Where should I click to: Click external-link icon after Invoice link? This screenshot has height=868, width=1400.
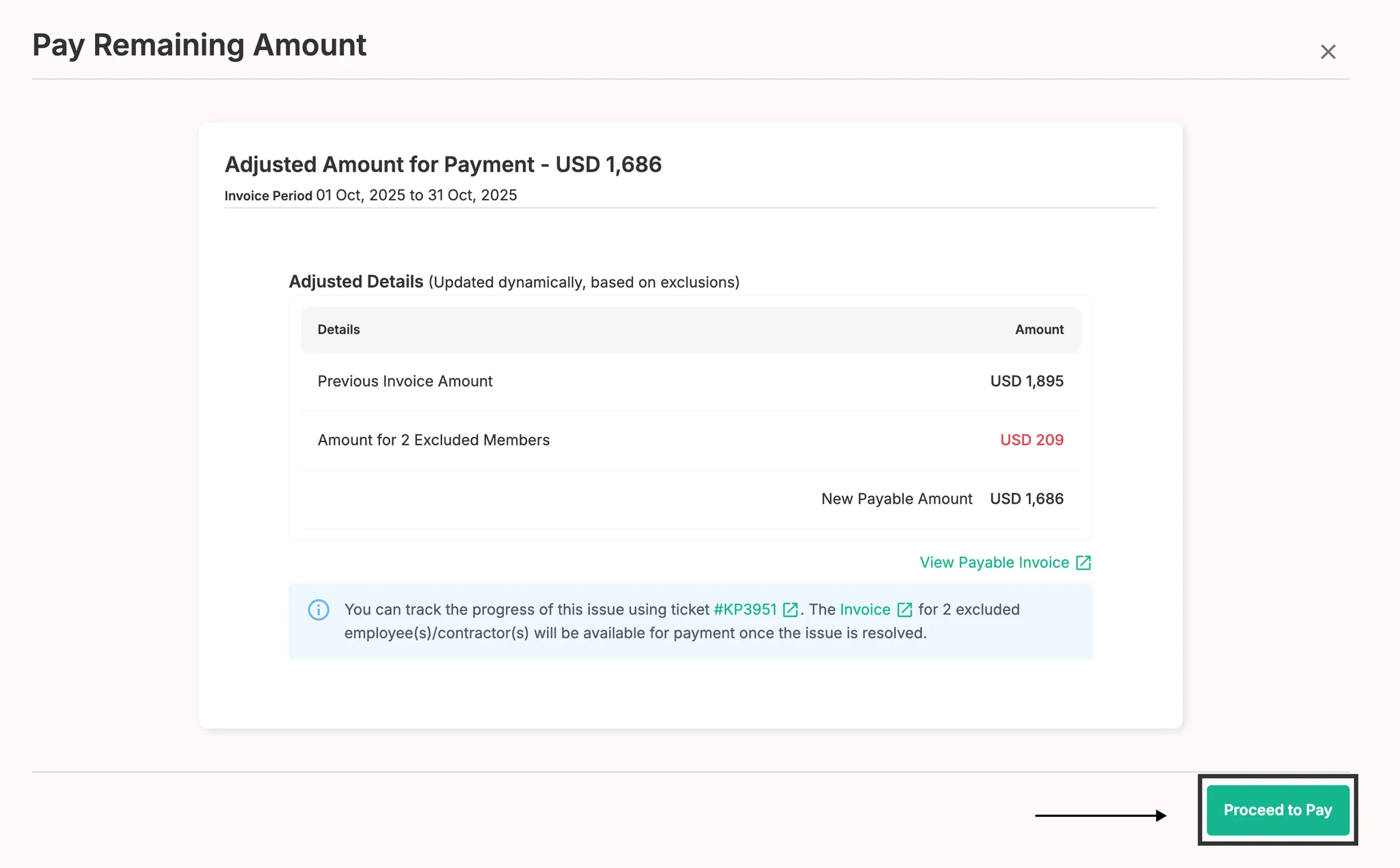tap(904, 610)
